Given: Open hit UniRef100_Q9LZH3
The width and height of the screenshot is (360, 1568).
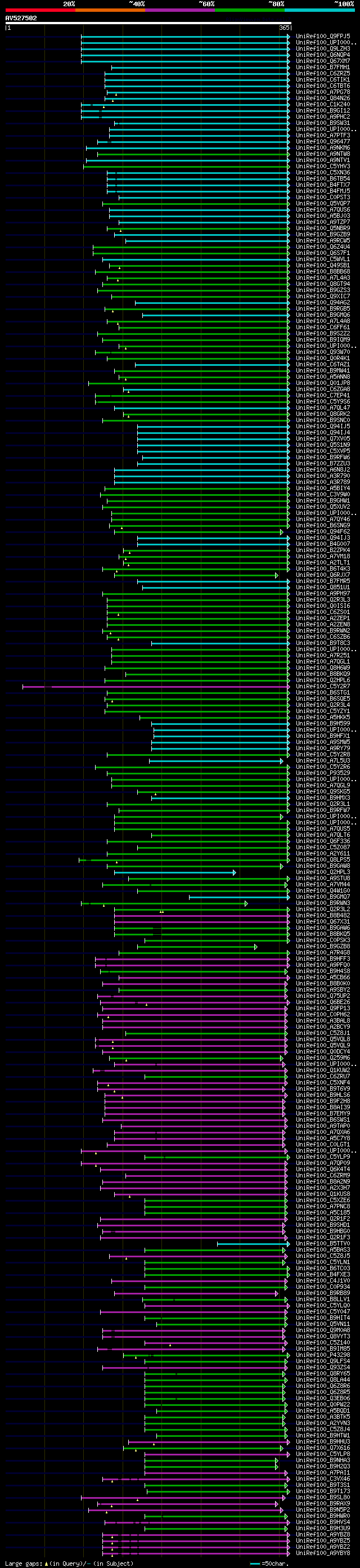Looking at the screenshot, I should point(323,49).
